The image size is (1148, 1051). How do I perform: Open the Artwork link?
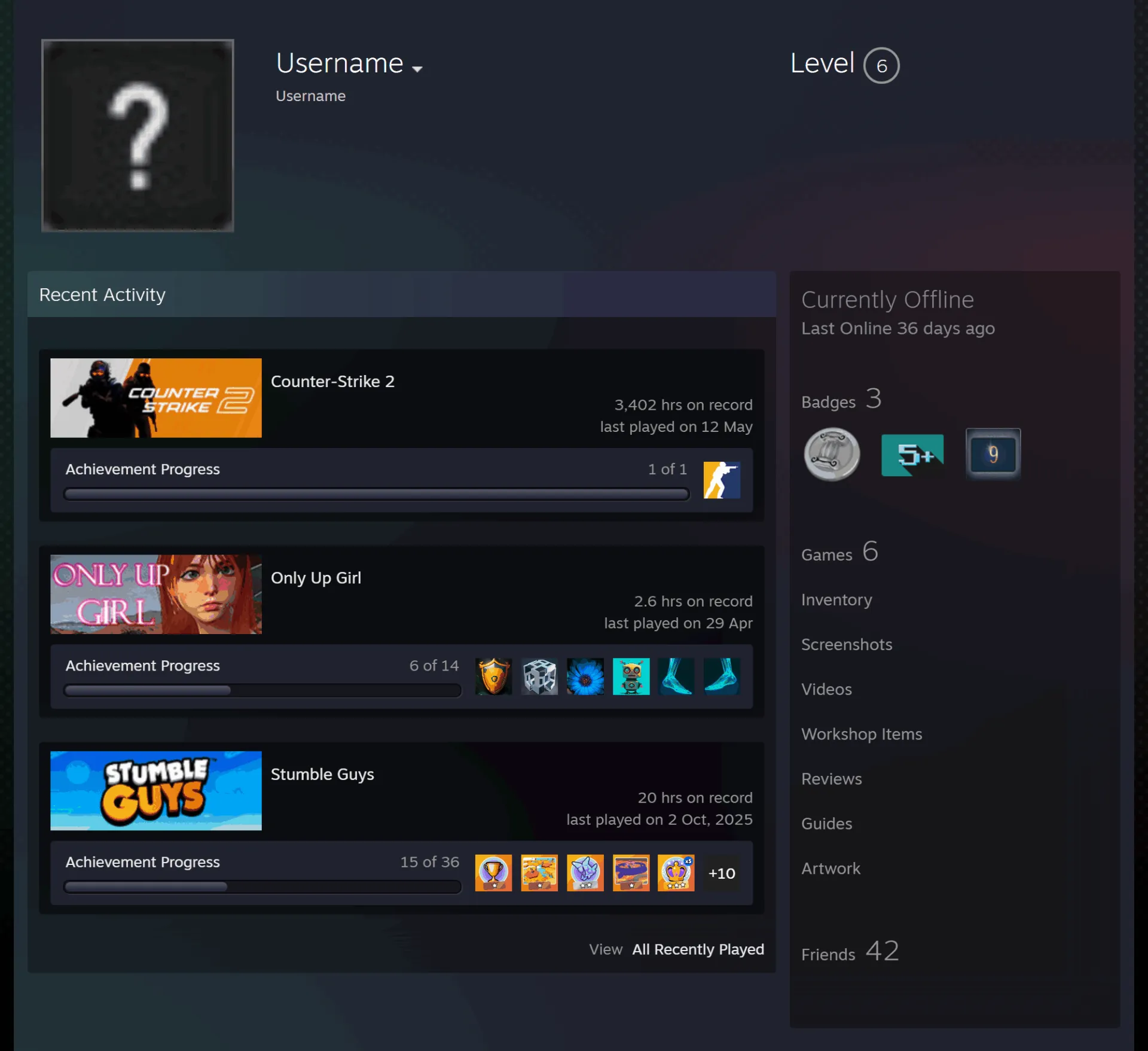pyautogui.click(x=831, y=869)
